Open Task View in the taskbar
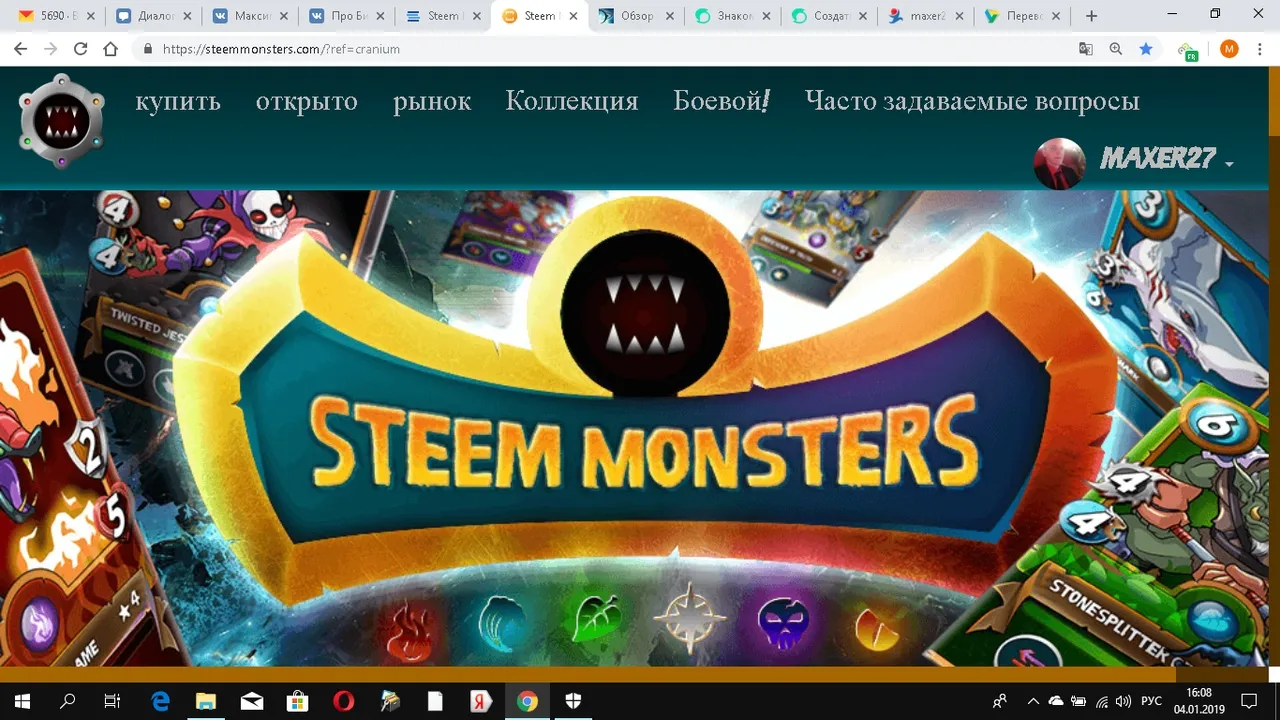Screen dimensions: 1280x720 pos(112,701)
